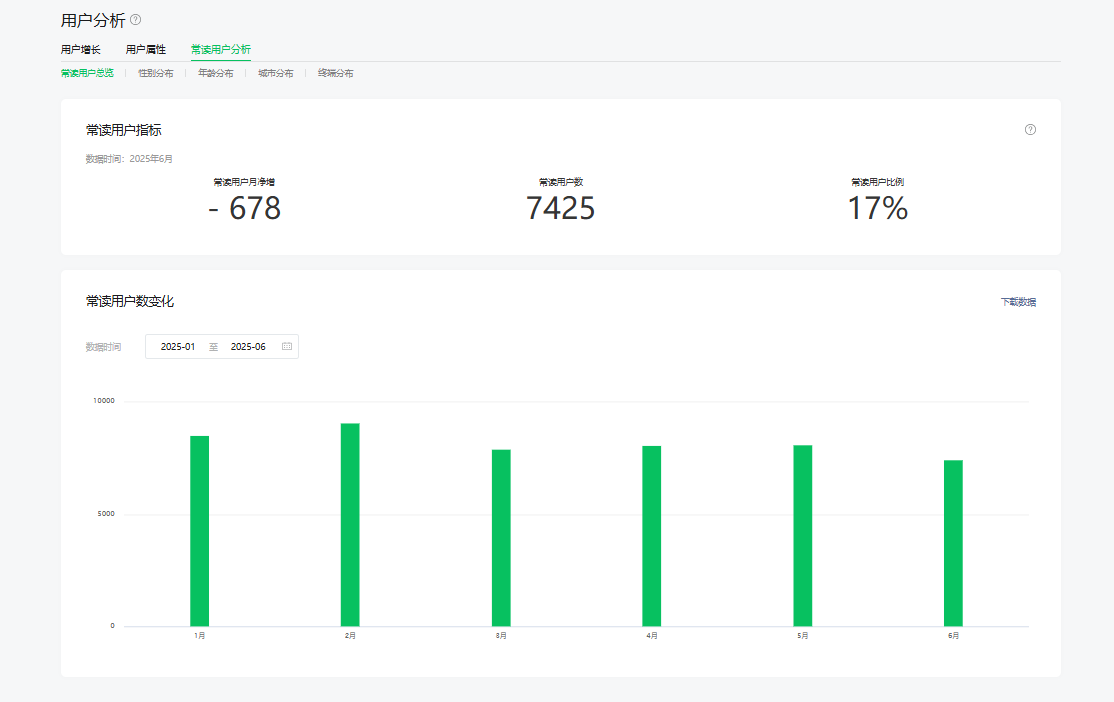Click 10000 y-axis label
The image size is (1114, 702).
104,401
